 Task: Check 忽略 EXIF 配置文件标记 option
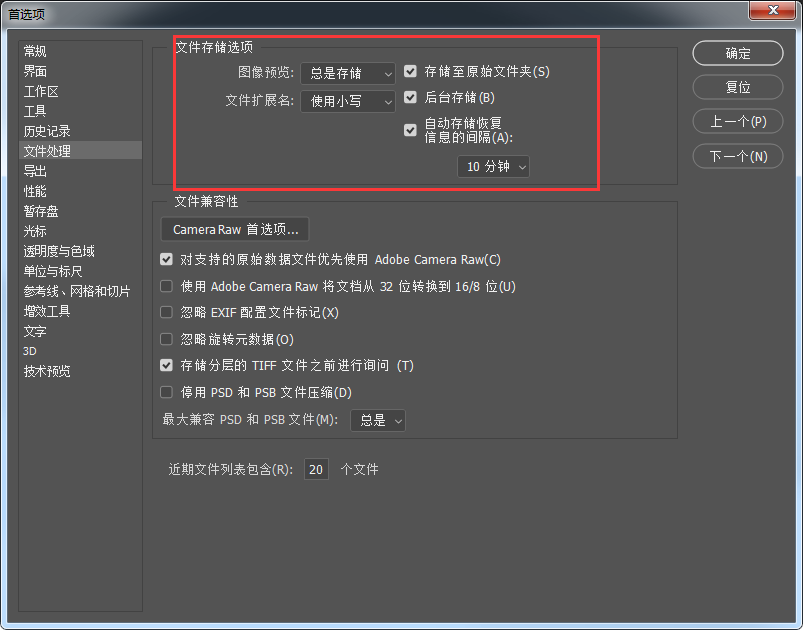167,313
